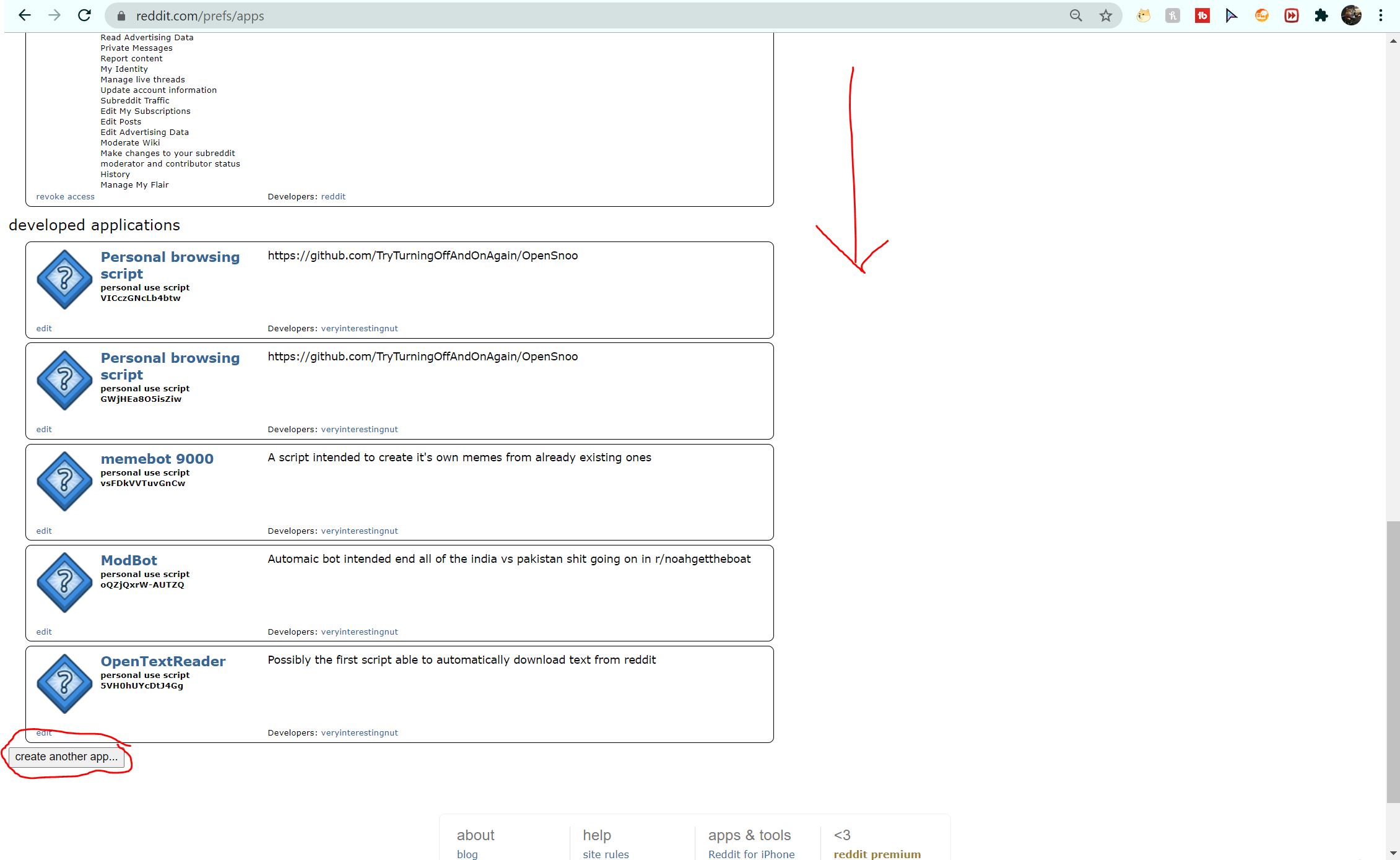
Task: Open the Chrome profile avatar
Action: point(1351,15)
